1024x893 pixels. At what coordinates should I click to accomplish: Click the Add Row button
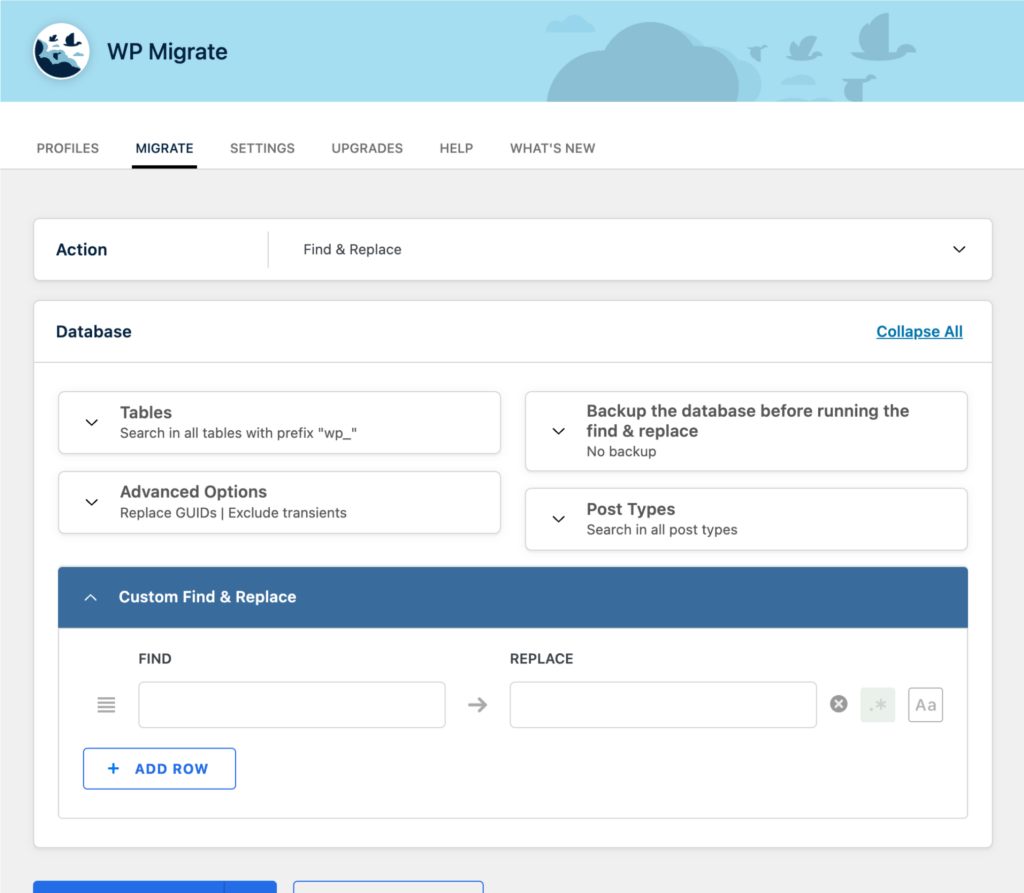[159, 769]
